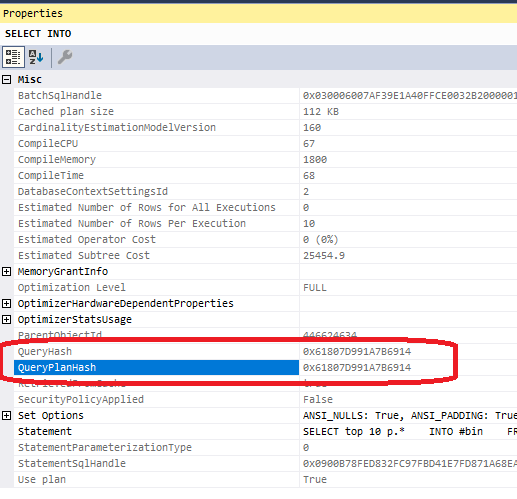
Task: Click StatementSqlHandle hex value
Action: tap(410, 464)
